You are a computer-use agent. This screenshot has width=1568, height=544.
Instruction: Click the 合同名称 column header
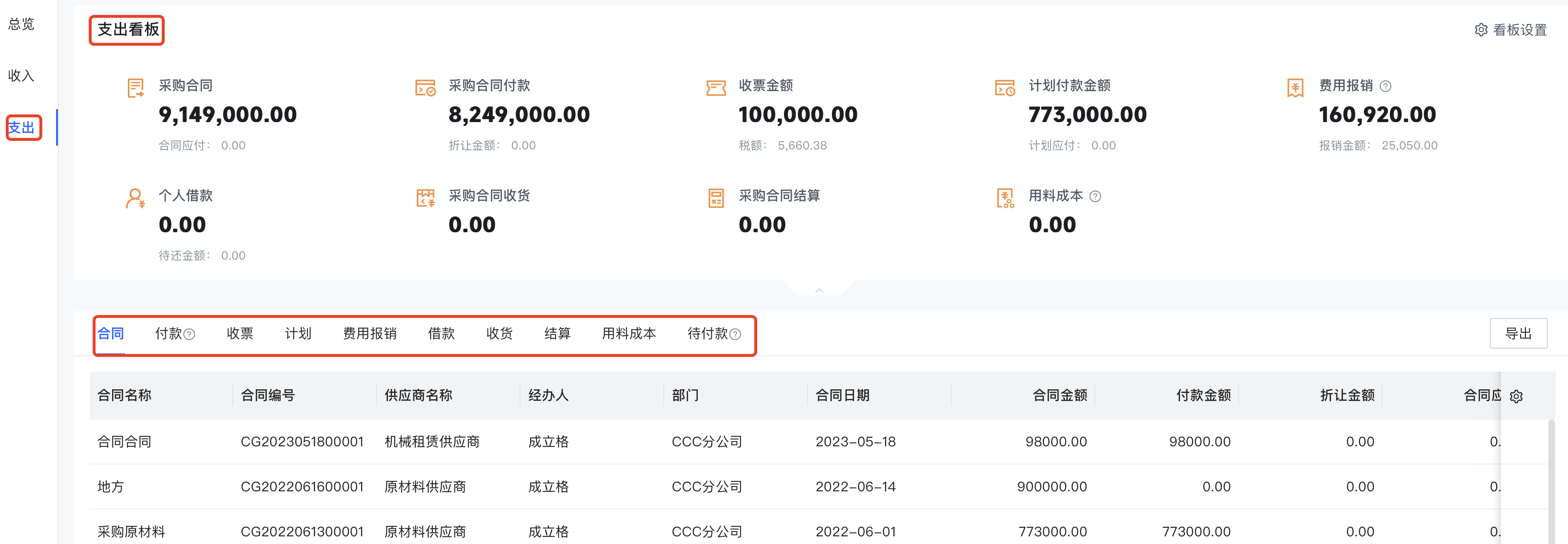124,396
